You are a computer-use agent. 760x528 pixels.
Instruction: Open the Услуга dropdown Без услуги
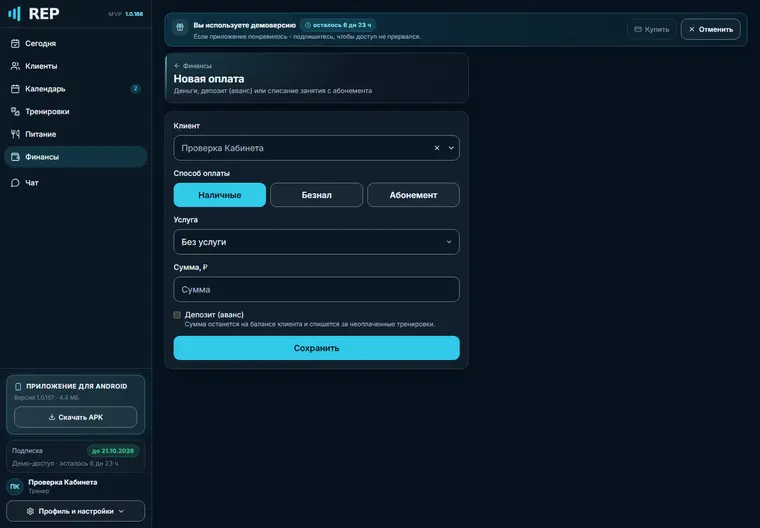[317, 242]
